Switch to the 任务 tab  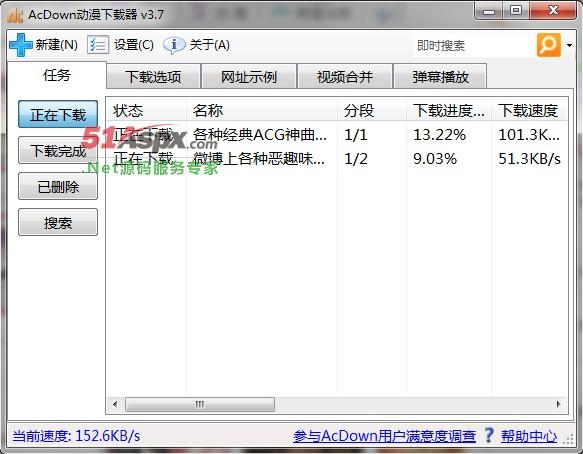[57, 75]
